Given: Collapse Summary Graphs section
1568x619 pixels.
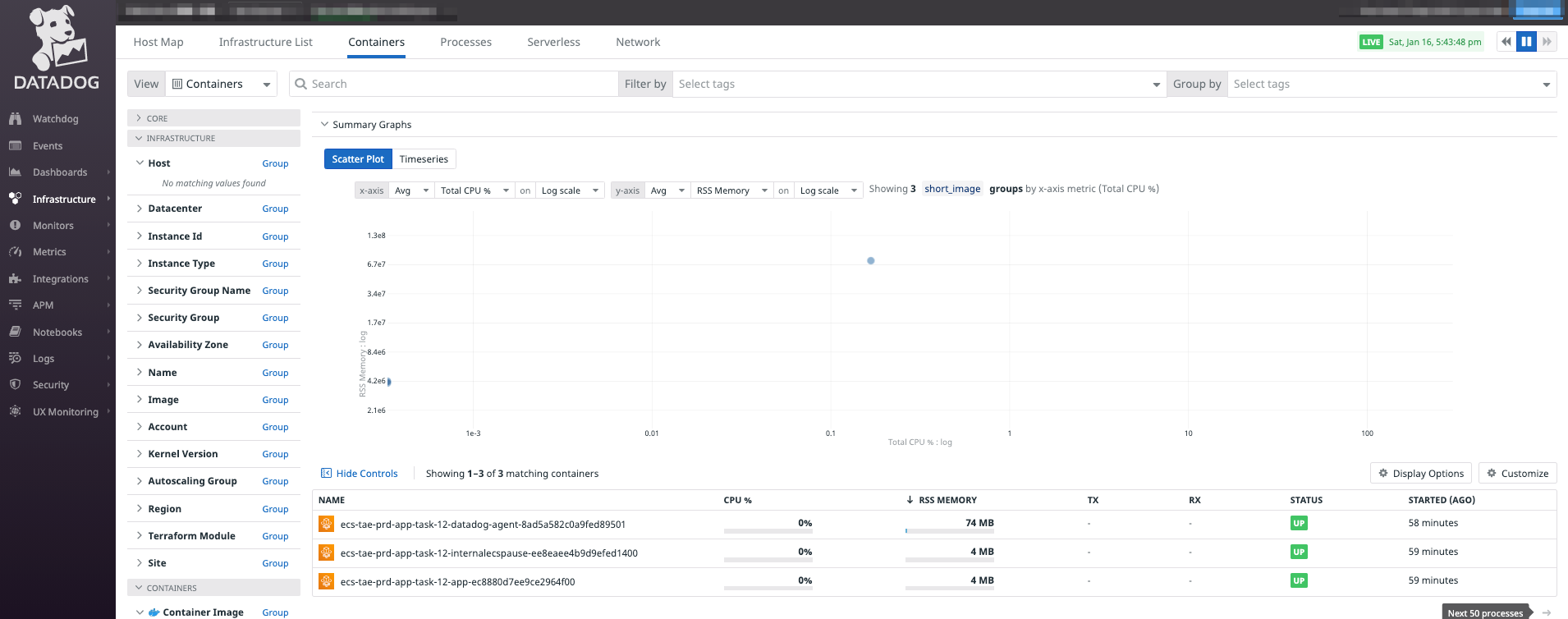Looking at the screenshot, I should click(x=325, y=125).
